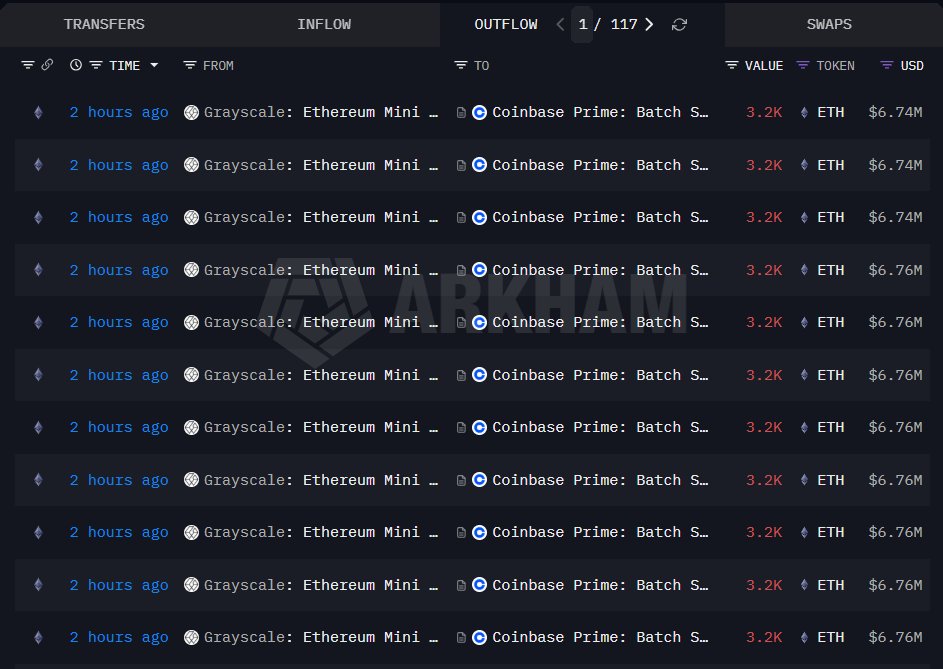Open Coinbase Prime recipient in the bottom row
The image size is (943, 669).
click(600, 638)
